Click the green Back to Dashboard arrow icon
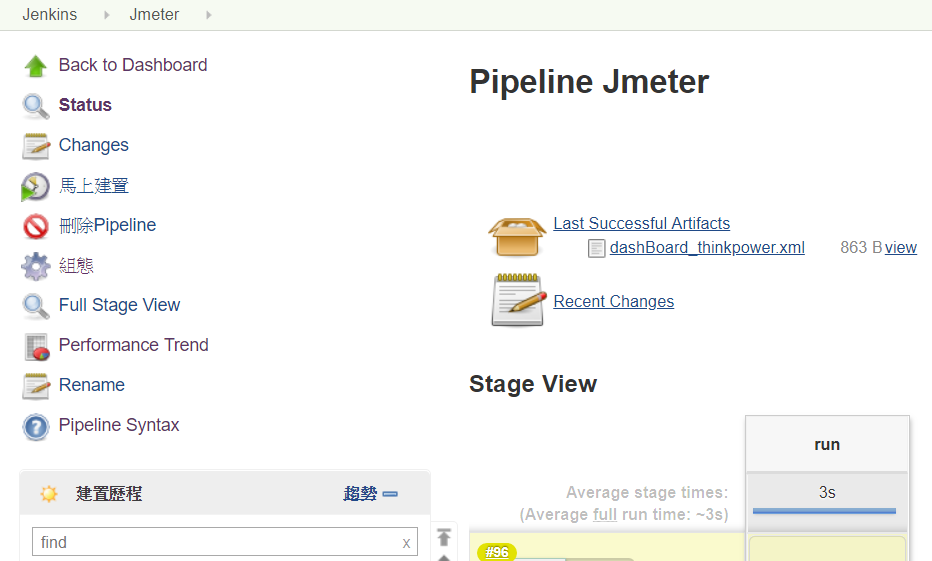The image size is (932, 561). [x=36, y=65]
